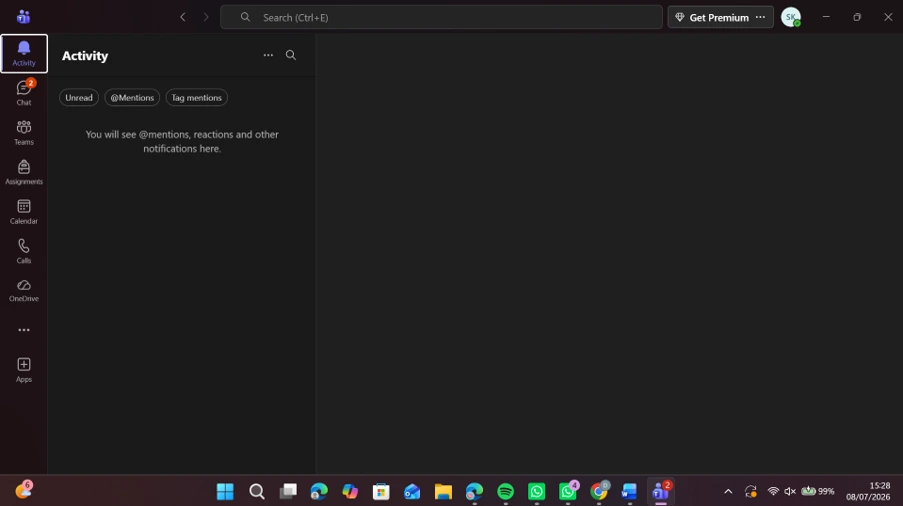Open WhatsApp with four notifications on taskbar

(x=568, y=491)
